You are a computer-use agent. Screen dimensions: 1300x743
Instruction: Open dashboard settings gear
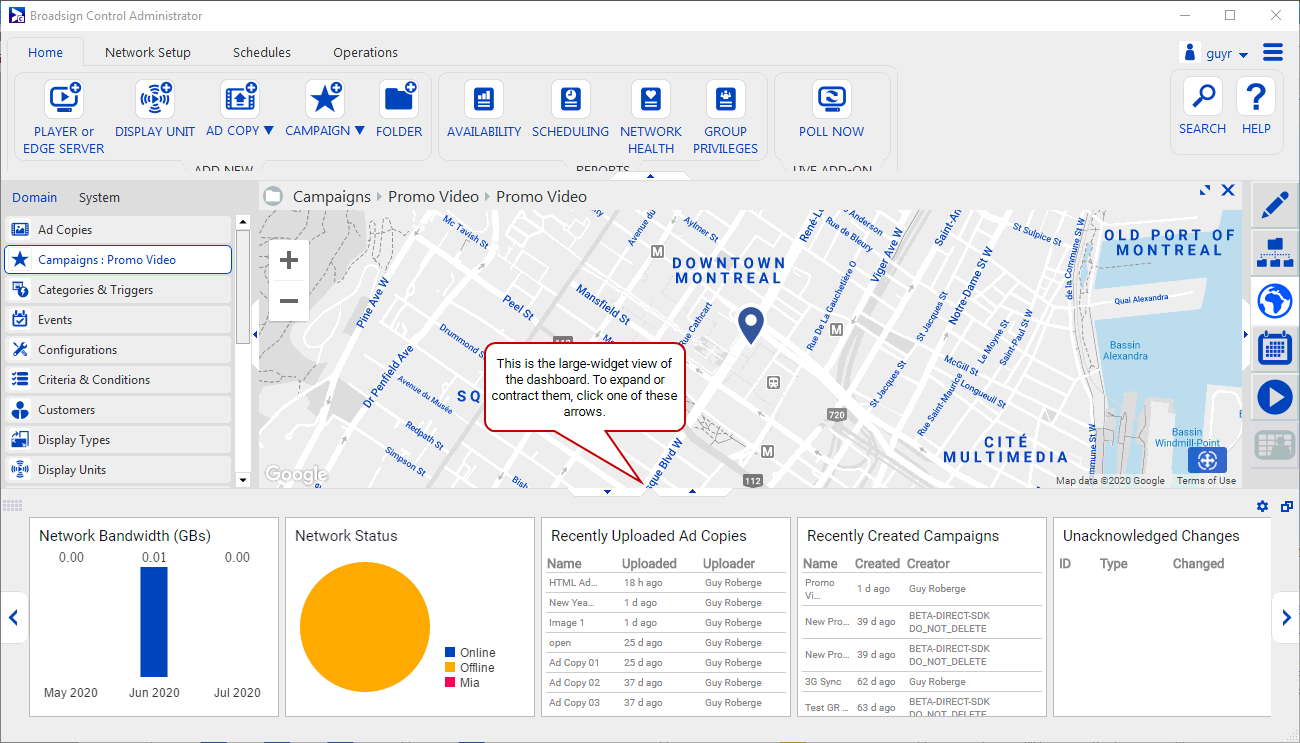[1262, 507]
